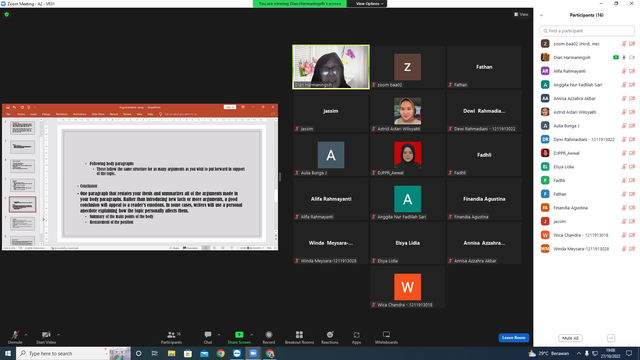Open Task View from the taskbar
The width and height of the screenshot is (640, 360).
pos(155,353)
